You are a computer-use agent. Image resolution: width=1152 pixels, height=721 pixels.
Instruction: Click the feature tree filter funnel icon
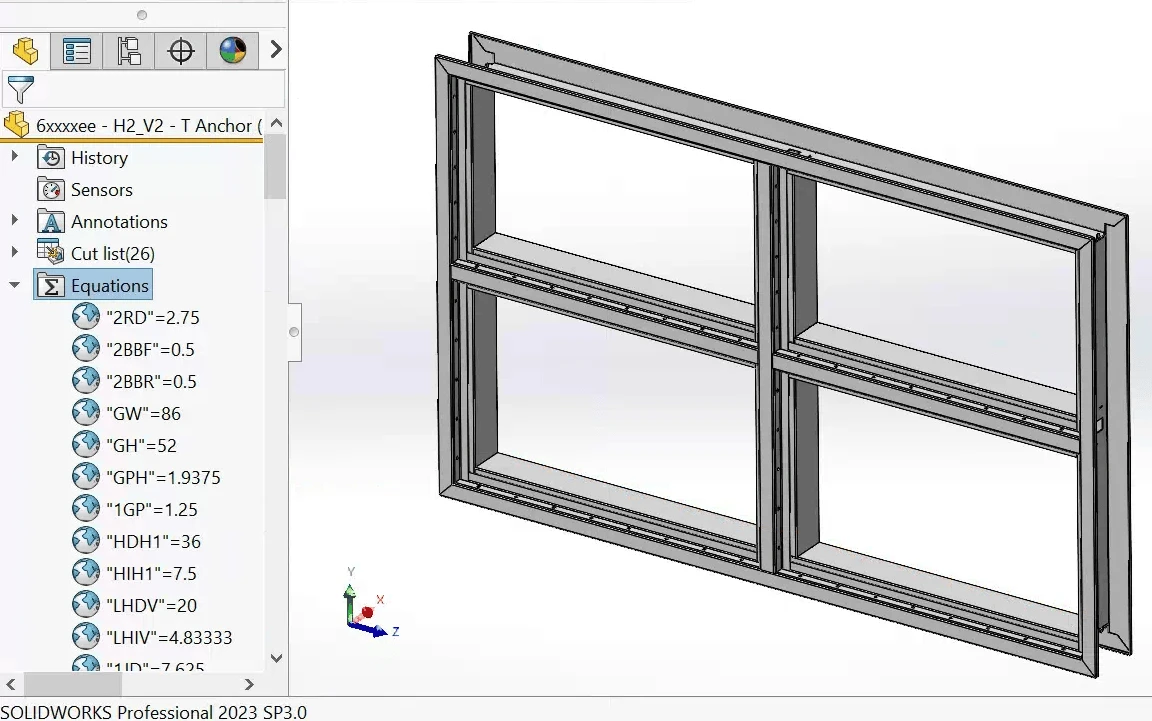click(20, 89)
